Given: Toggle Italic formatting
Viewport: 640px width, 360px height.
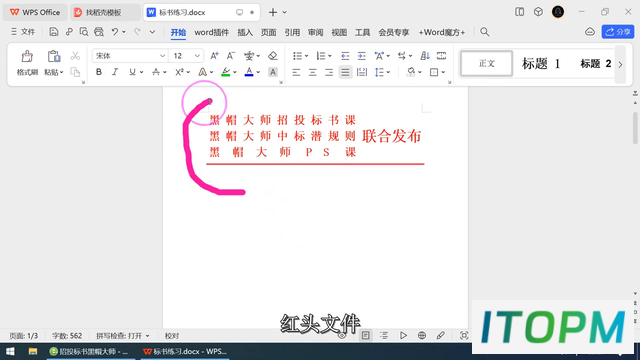Looking at the screenshot, I should click(x=115, y=72).
